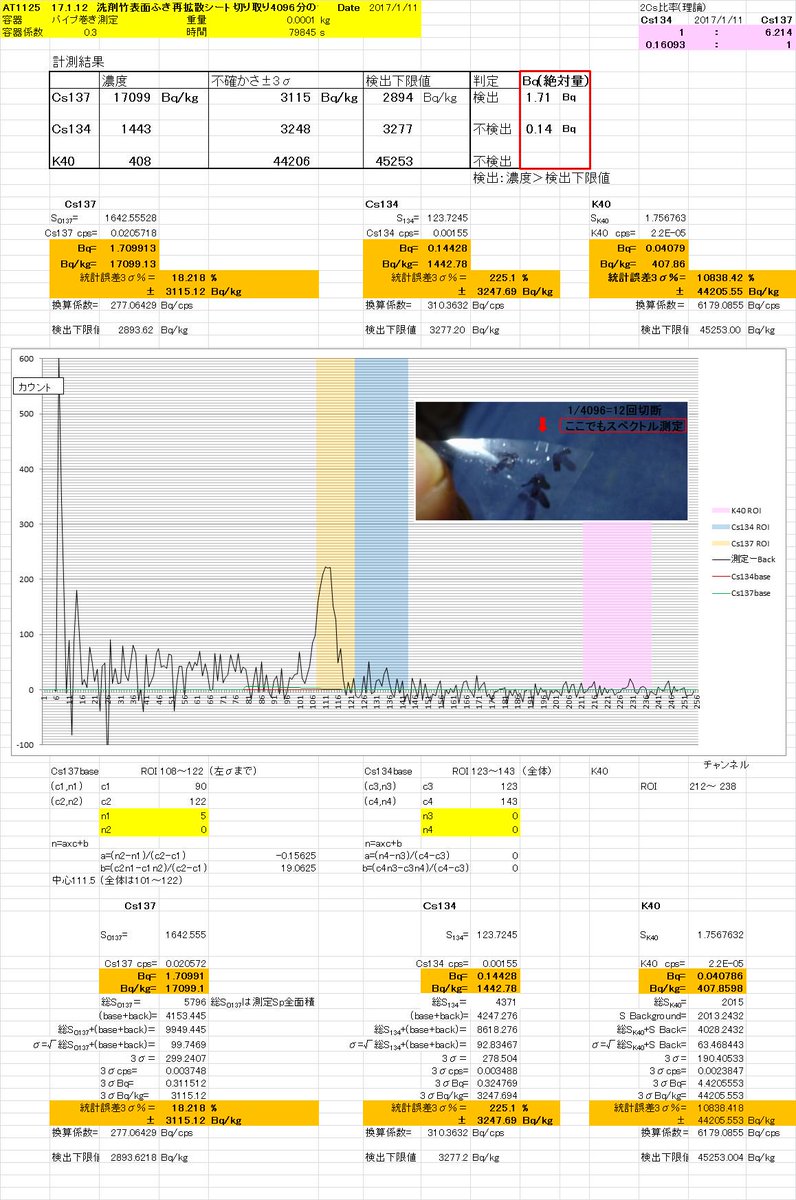Click the チャンネル axis label
The width and height of the screenshot is (796, 1200).
point(727,764)
